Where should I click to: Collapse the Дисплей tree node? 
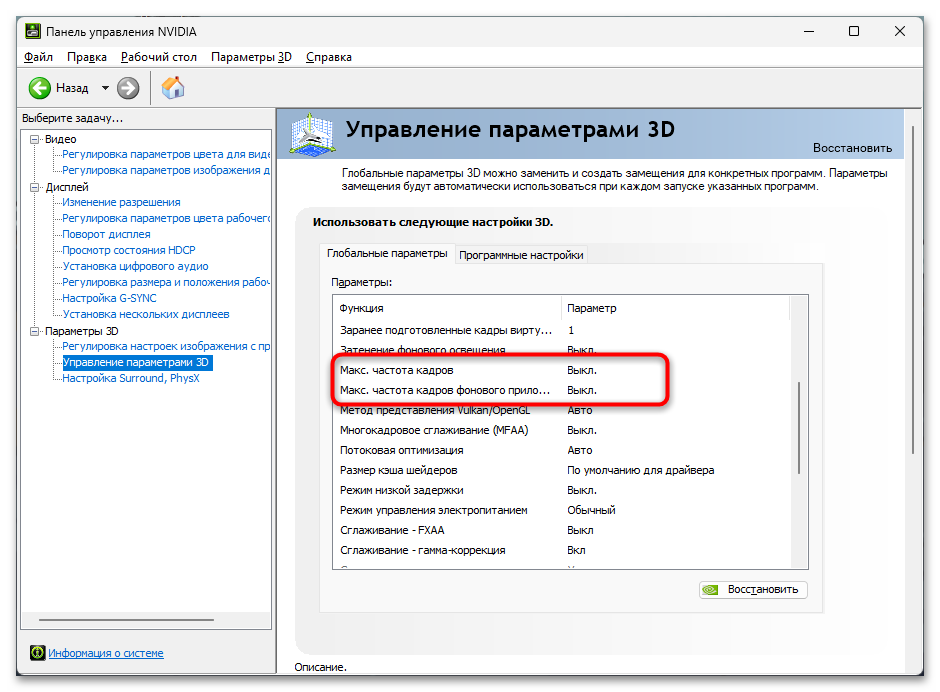[35, 187]
